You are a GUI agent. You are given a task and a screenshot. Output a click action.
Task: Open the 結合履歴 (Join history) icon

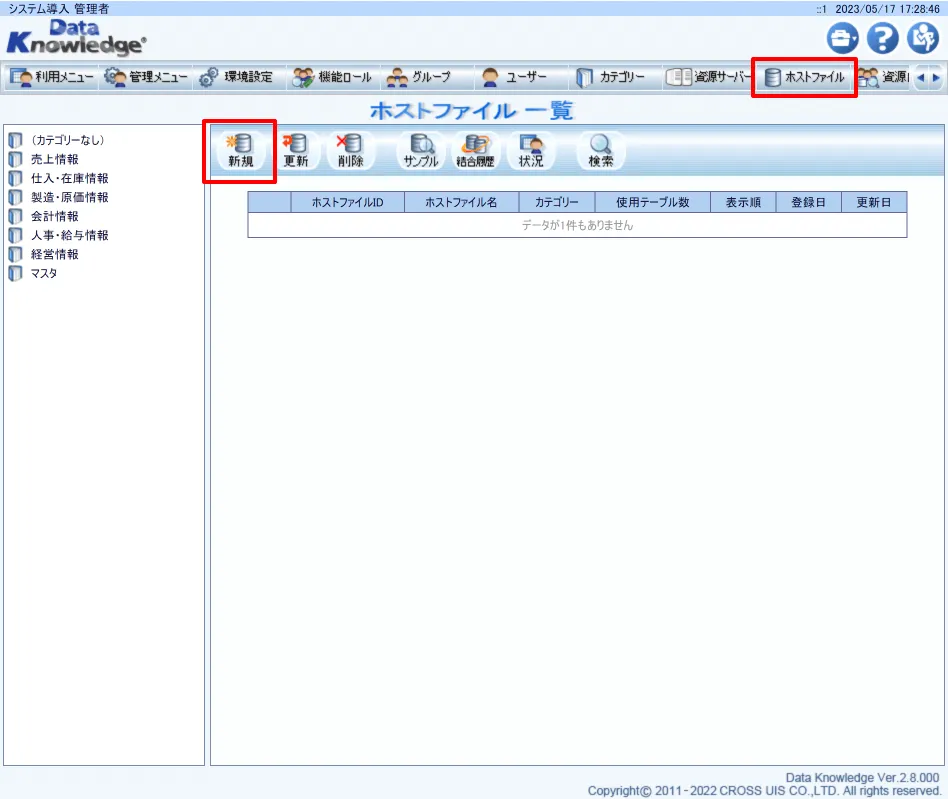pyautogui.click(x=476, y=151)
